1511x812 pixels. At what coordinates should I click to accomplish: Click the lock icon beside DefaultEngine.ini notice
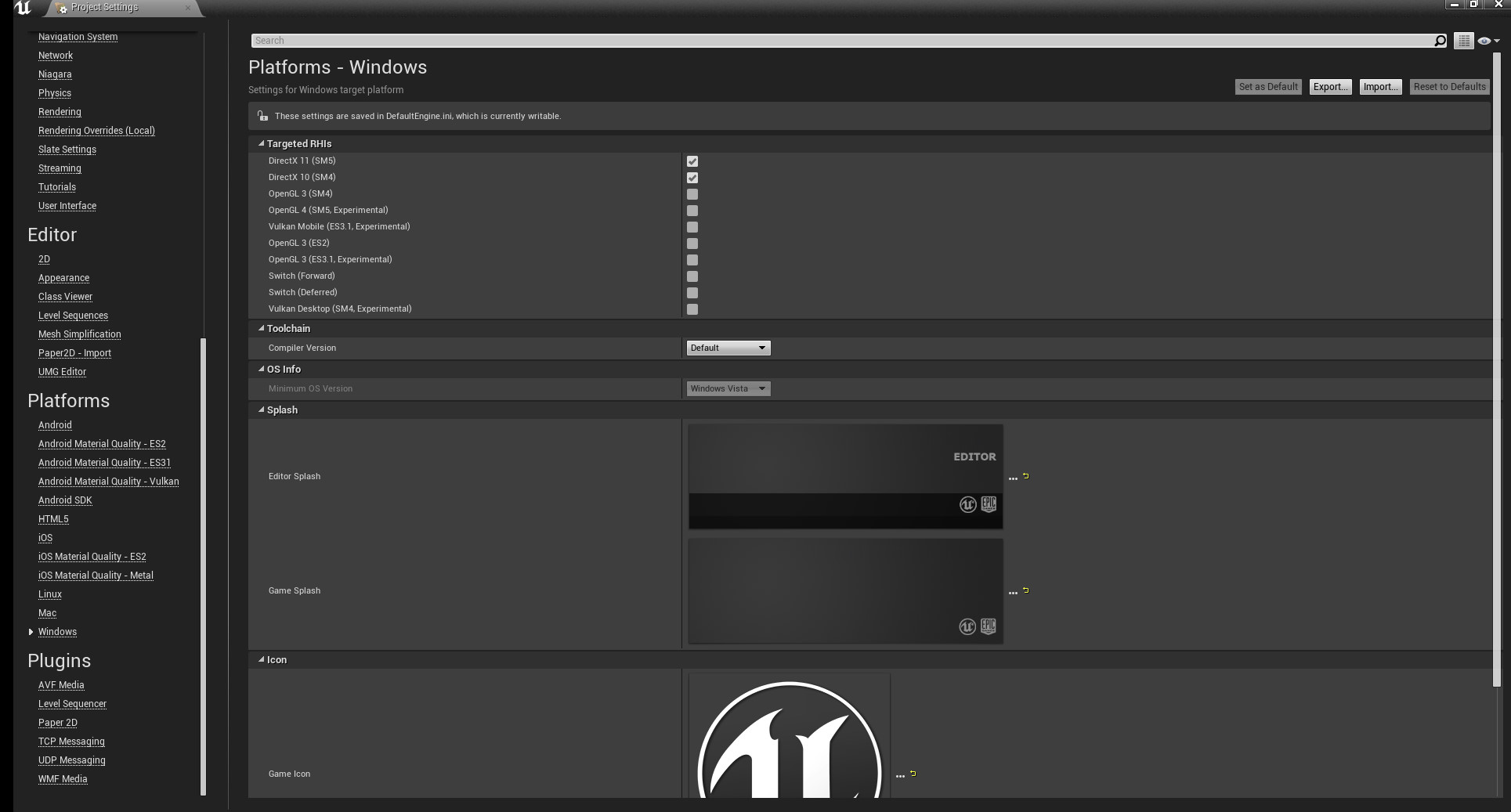coord(262,116)
